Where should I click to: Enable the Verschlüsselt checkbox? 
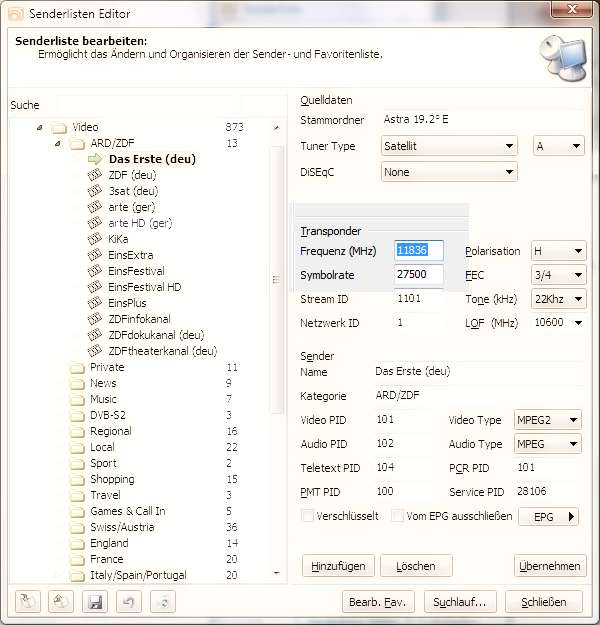click(x=308, y=516)
